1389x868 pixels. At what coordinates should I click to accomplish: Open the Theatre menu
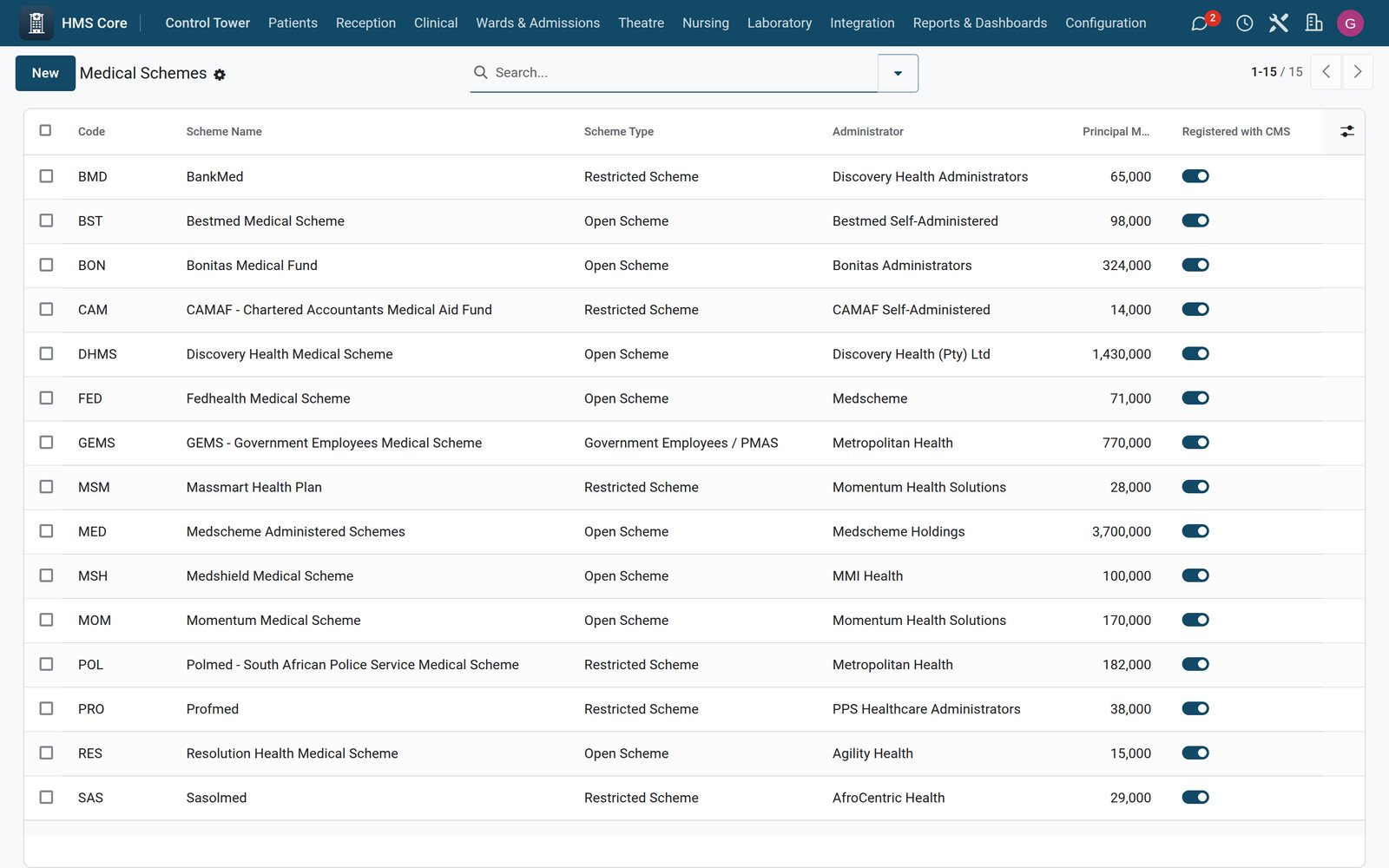coord(641,23)
